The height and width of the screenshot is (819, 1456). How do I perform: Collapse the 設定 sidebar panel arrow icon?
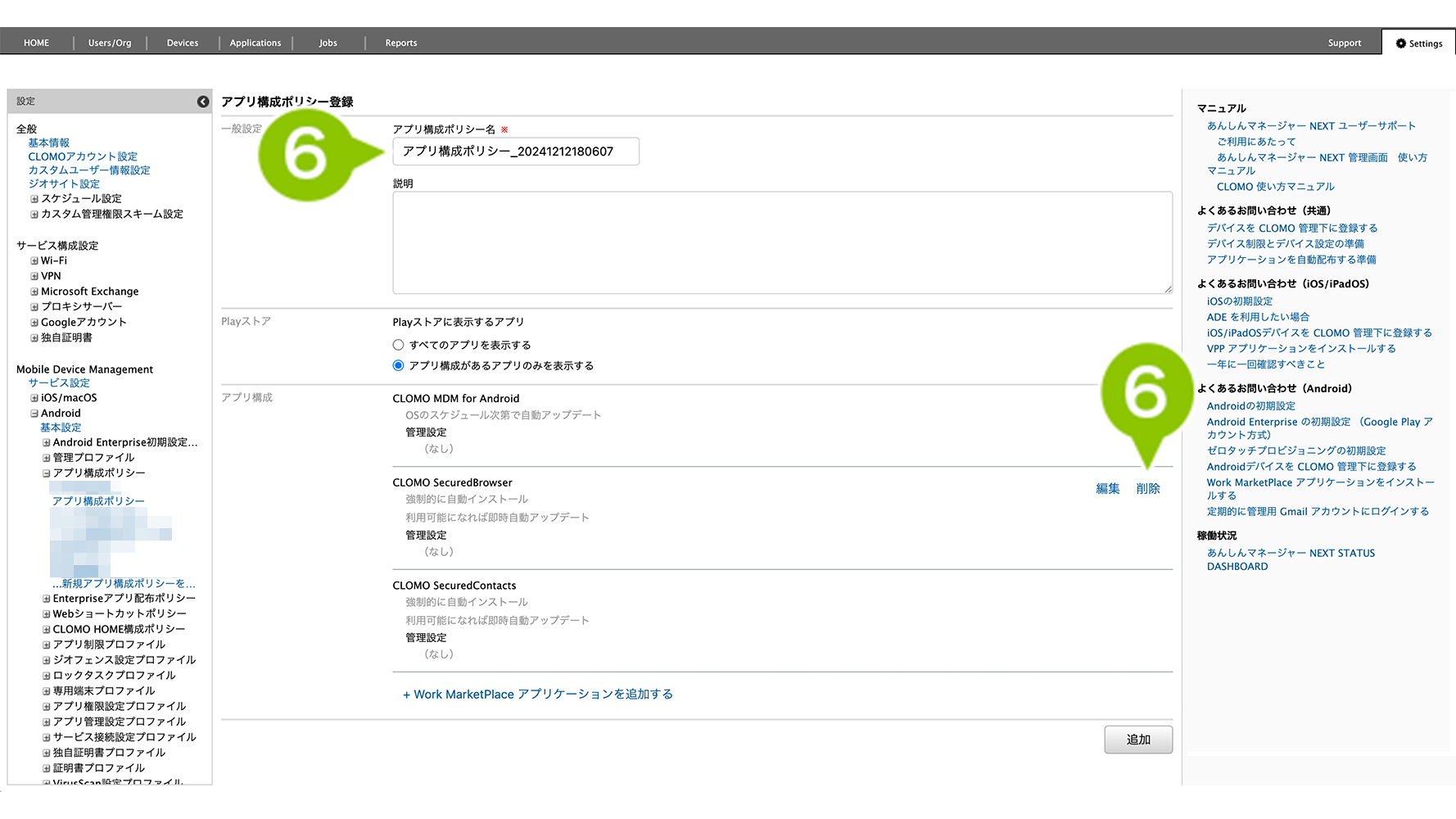click(x=203, y=102)
